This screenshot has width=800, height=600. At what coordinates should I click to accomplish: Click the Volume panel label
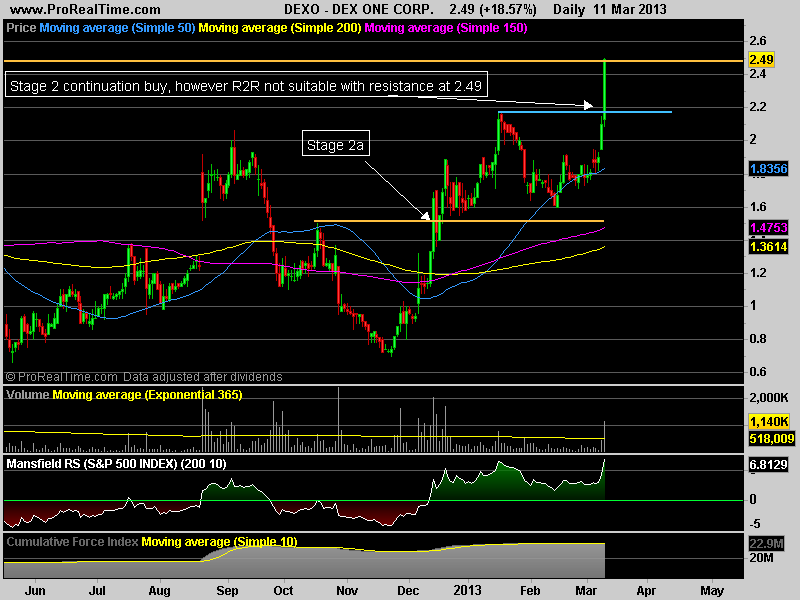[x=28, y=394]
